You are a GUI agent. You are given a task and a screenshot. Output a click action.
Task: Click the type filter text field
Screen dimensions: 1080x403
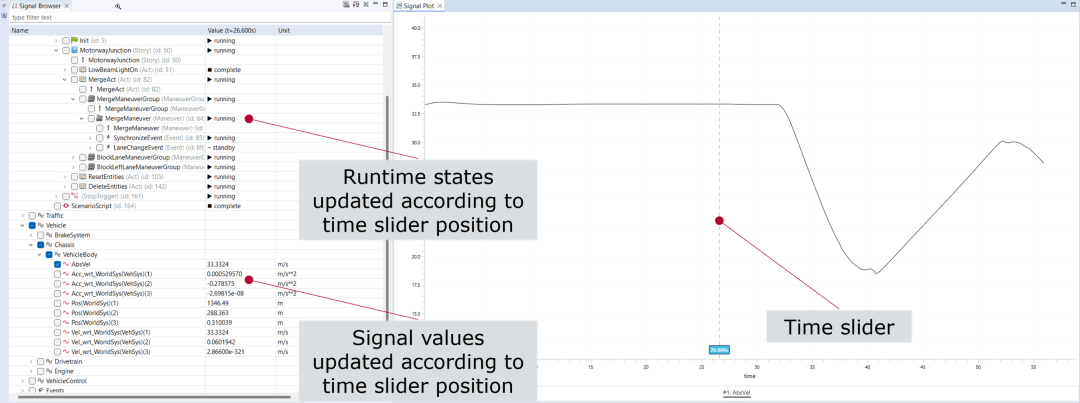pos(196,17)
